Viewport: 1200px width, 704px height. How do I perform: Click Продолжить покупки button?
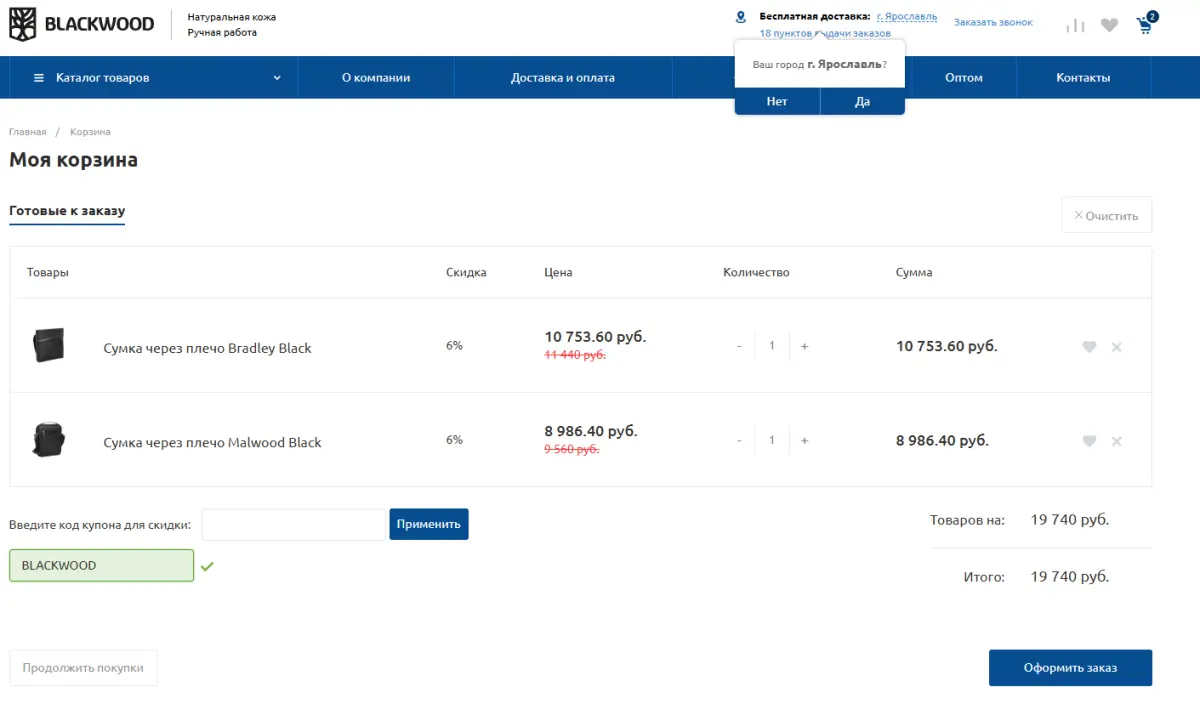83,668
